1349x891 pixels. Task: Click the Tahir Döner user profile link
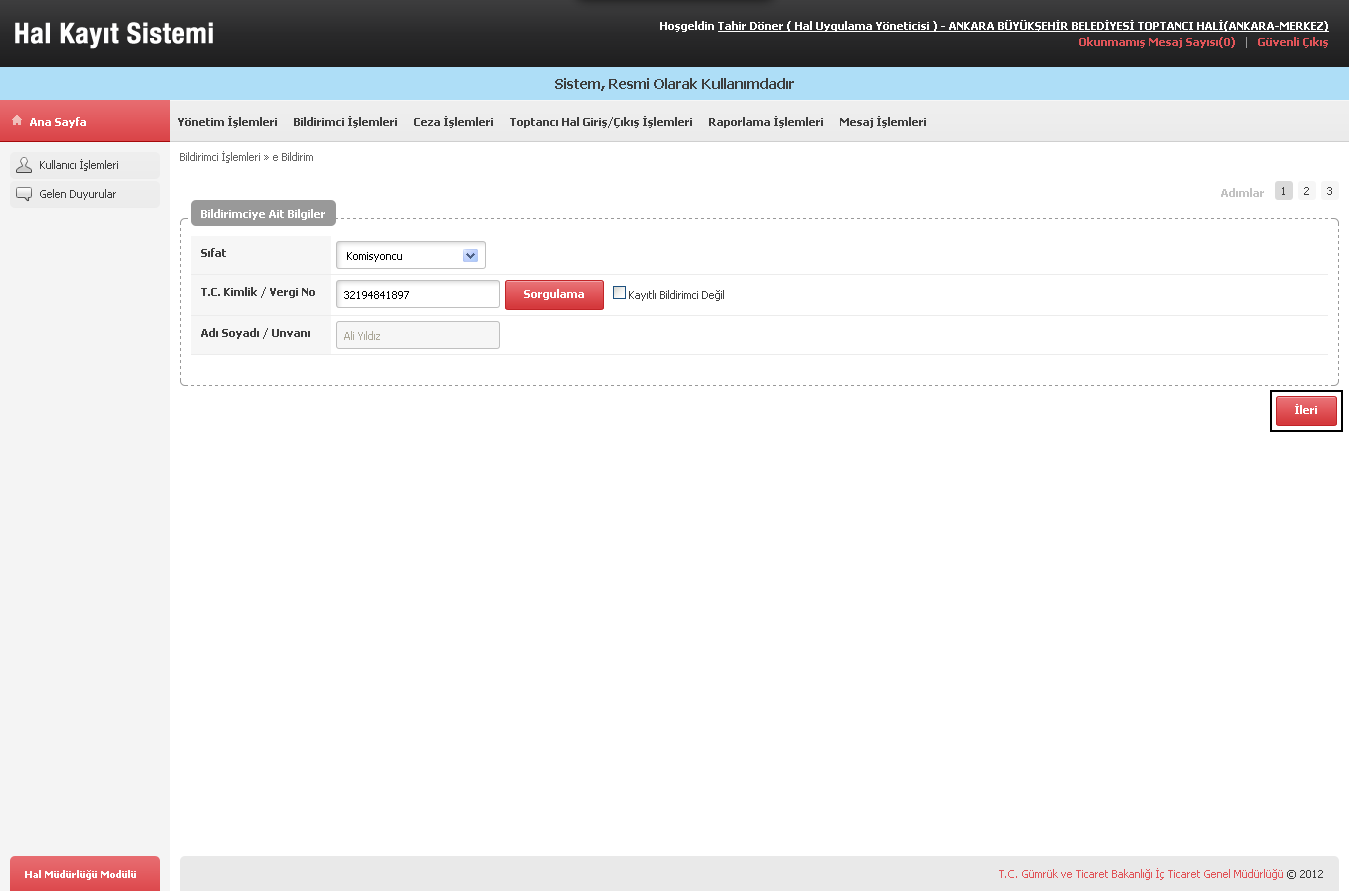tap(1023, 26)
